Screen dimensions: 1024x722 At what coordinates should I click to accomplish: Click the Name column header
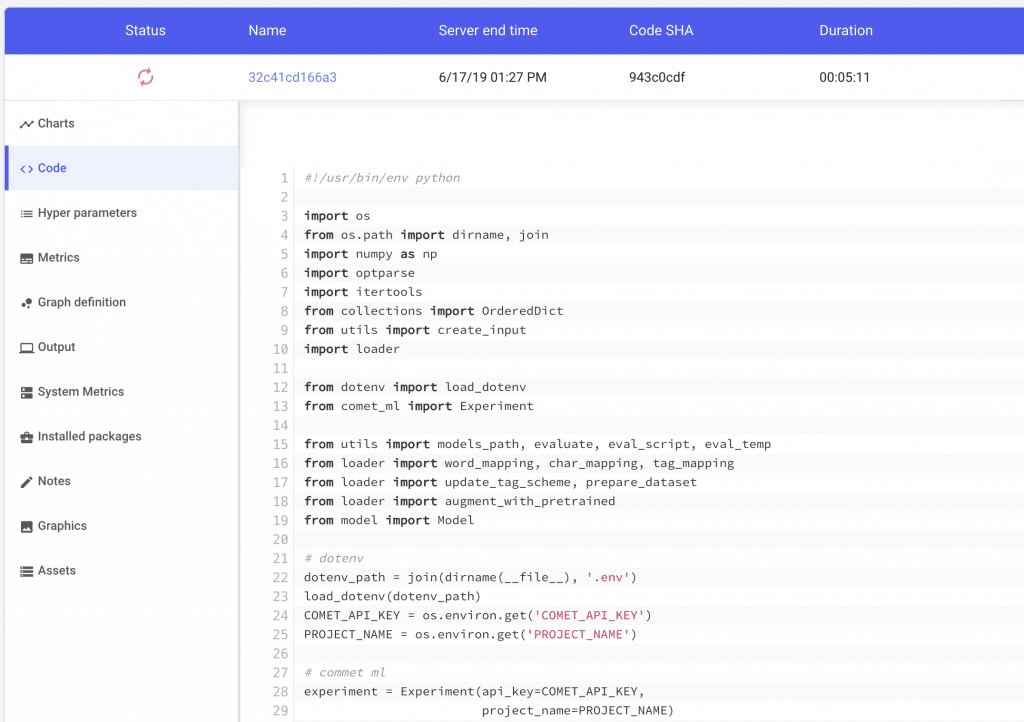coord(267,30)
